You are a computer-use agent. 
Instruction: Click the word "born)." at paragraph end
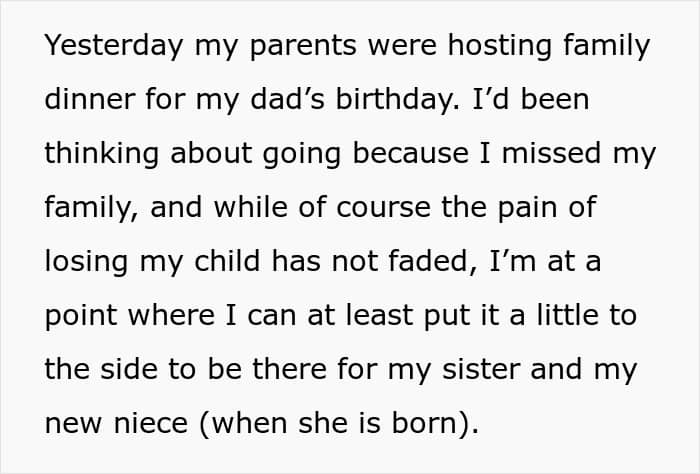click(x=435, y=424)
